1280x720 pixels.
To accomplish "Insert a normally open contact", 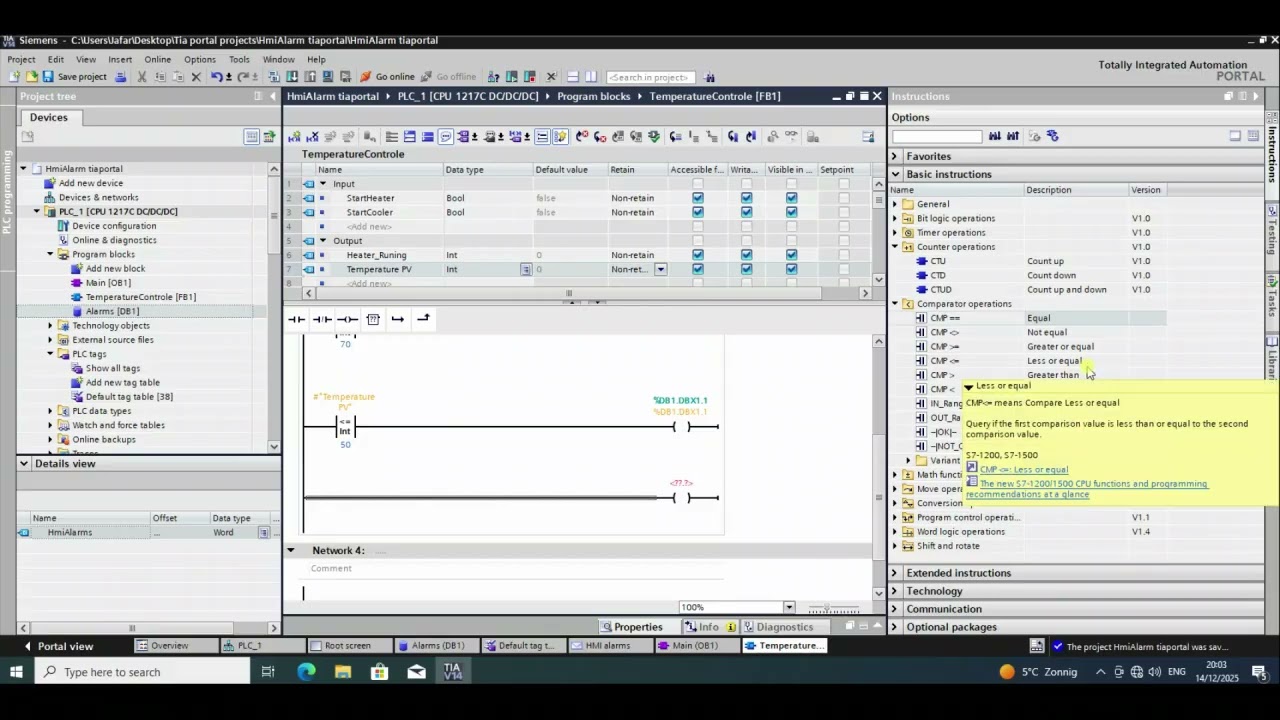I will coord(296,319).
